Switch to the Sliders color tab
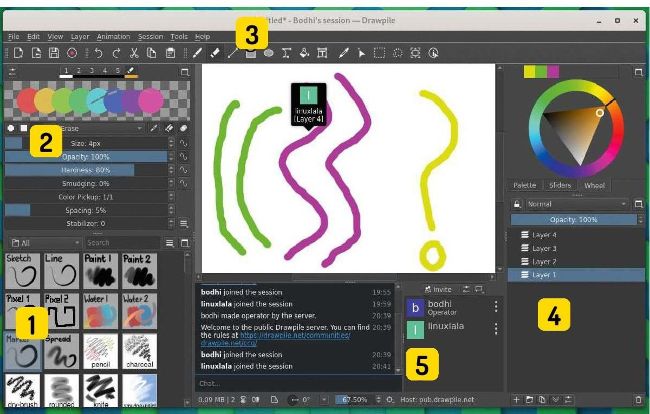The image size is (650, 414). tap(559, 185)
